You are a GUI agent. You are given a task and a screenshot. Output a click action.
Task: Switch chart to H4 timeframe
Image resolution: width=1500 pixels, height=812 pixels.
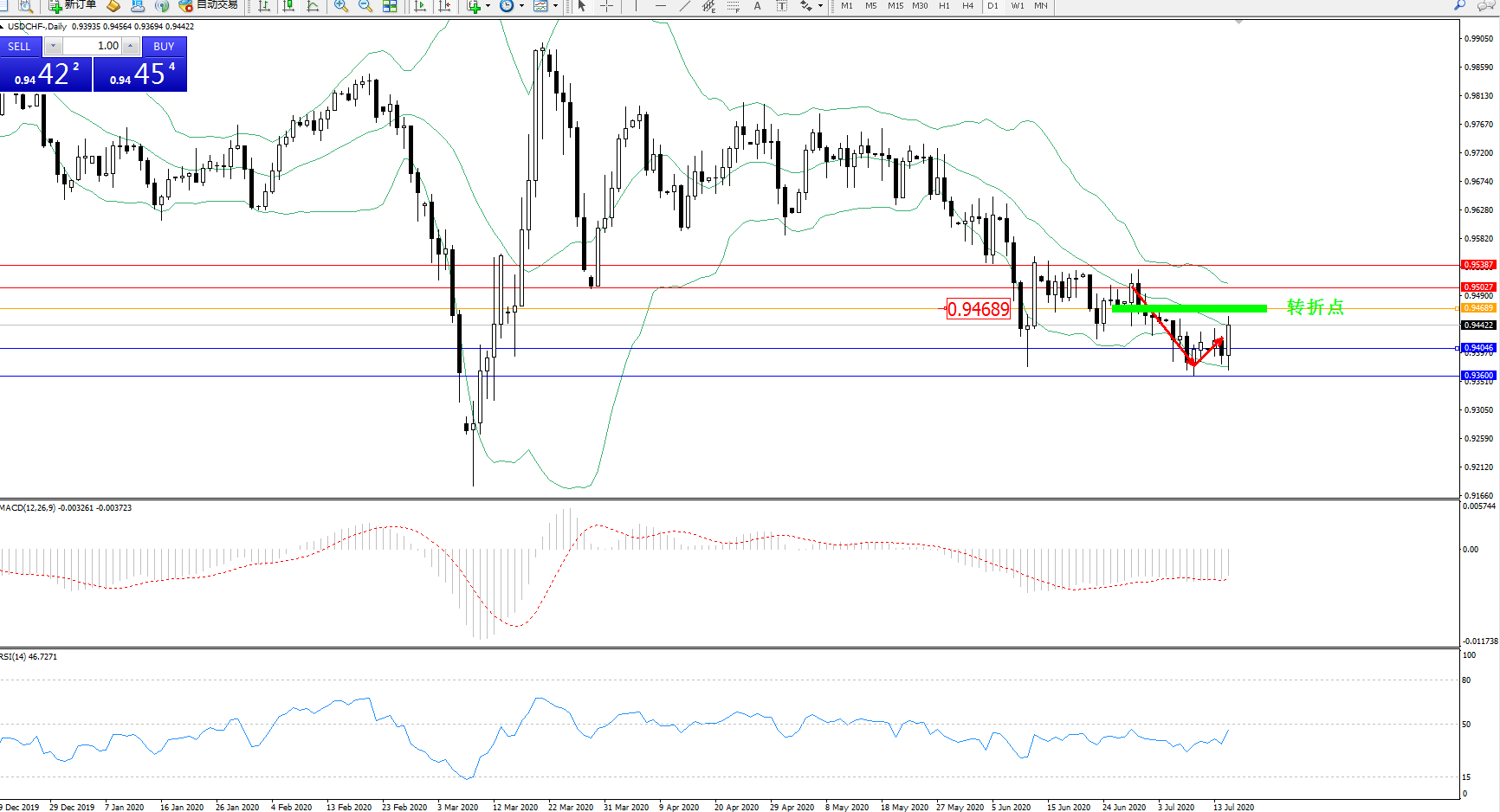click(967, 6)
